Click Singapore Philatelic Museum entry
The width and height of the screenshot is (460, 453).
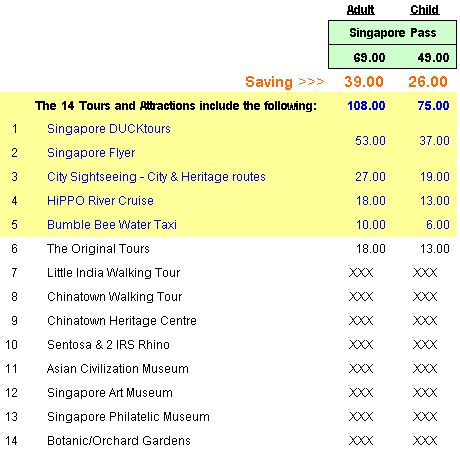pos(128,417)
